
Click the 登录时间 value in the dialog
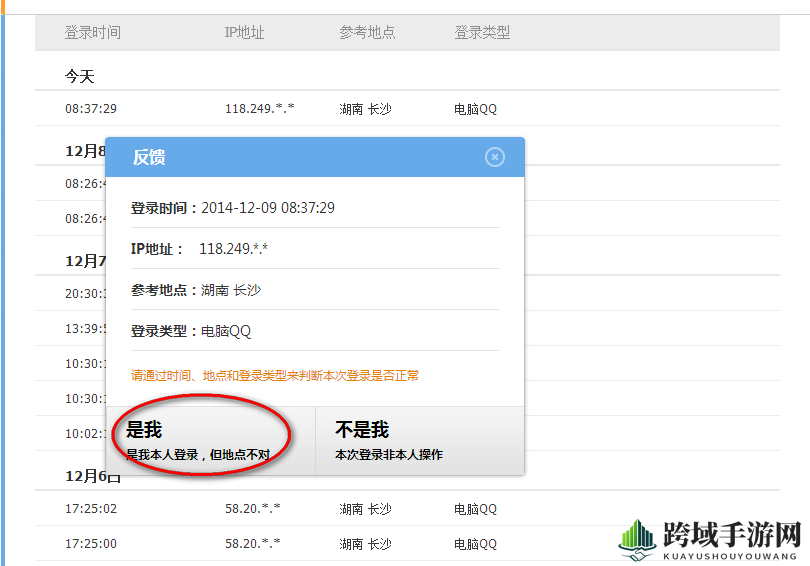point(268,208)
